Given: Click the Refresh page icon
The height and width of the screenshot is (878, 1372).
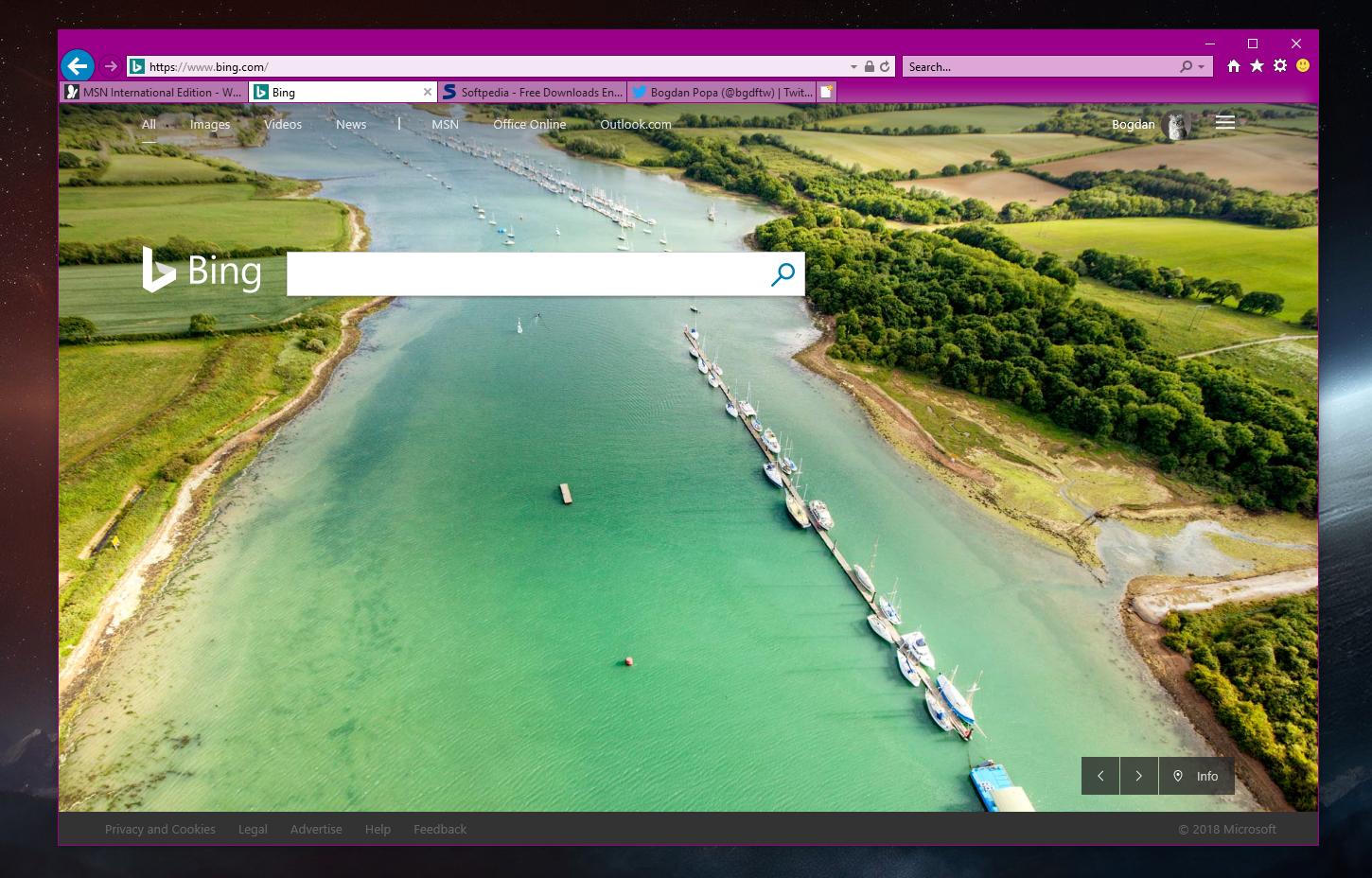Looking at the screenshot, I should point(885,66).
